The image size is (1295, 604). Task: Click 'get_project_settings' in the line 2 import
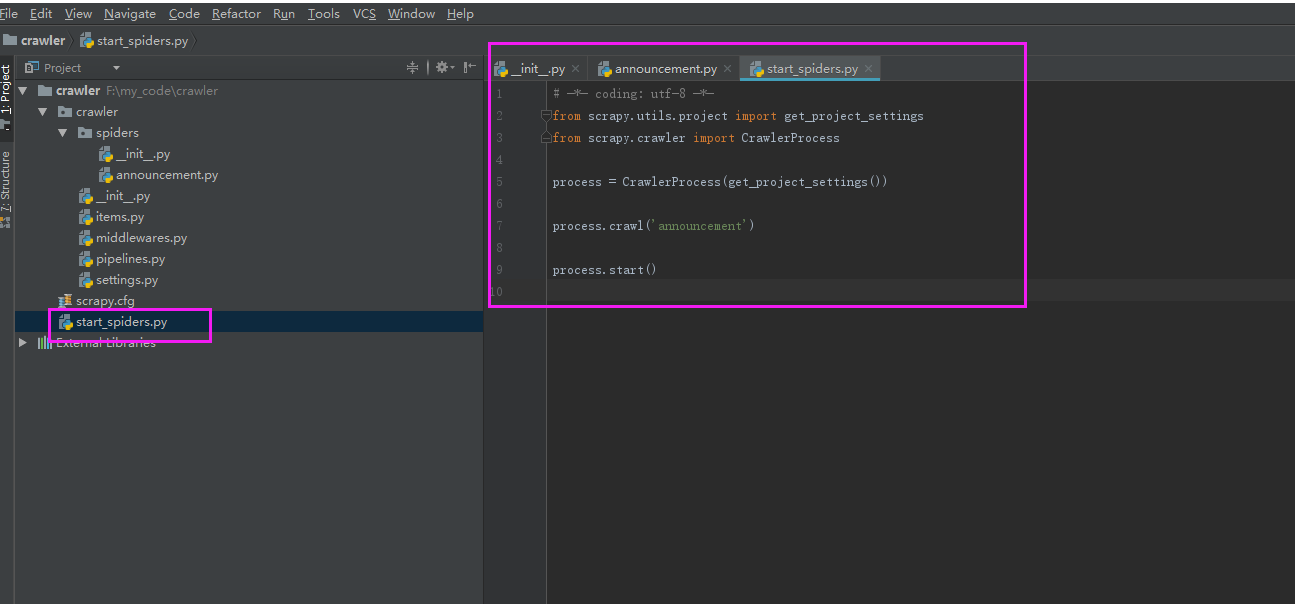pos(854,116)
